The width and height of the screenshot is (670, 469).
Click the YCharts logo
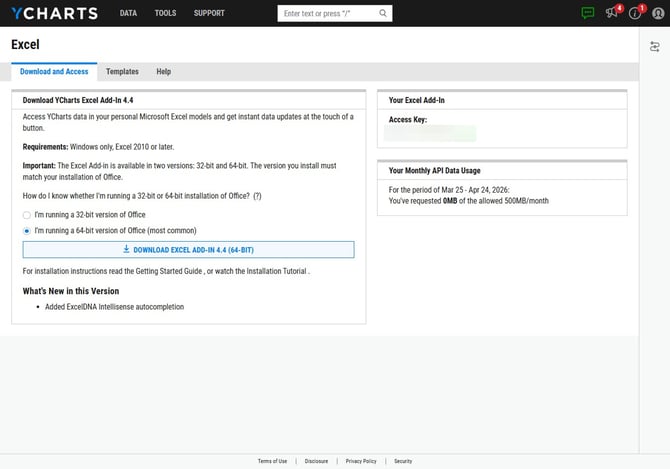click(54, 14)
